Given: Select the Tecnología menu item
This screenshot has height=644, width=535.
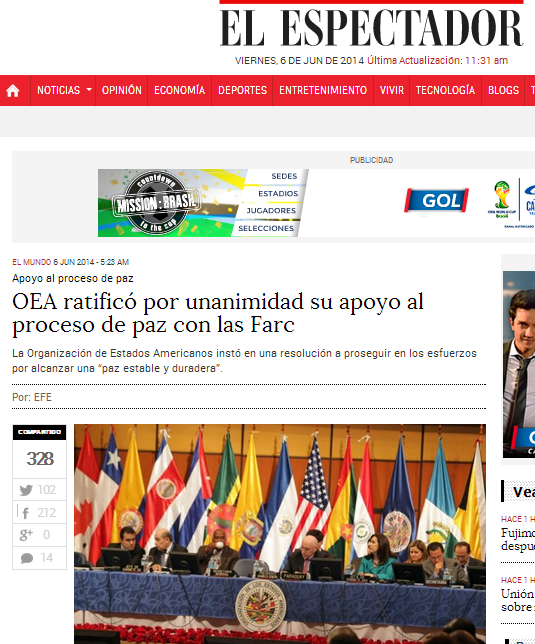Looking at the screenshot, I should pos(445,90).
